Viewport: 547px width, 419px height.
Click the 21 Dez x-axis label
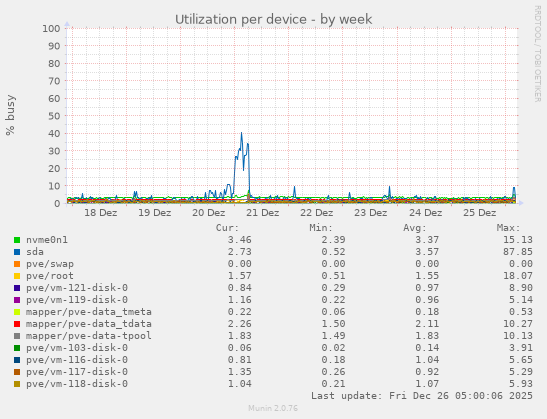(x=263, y=213)
